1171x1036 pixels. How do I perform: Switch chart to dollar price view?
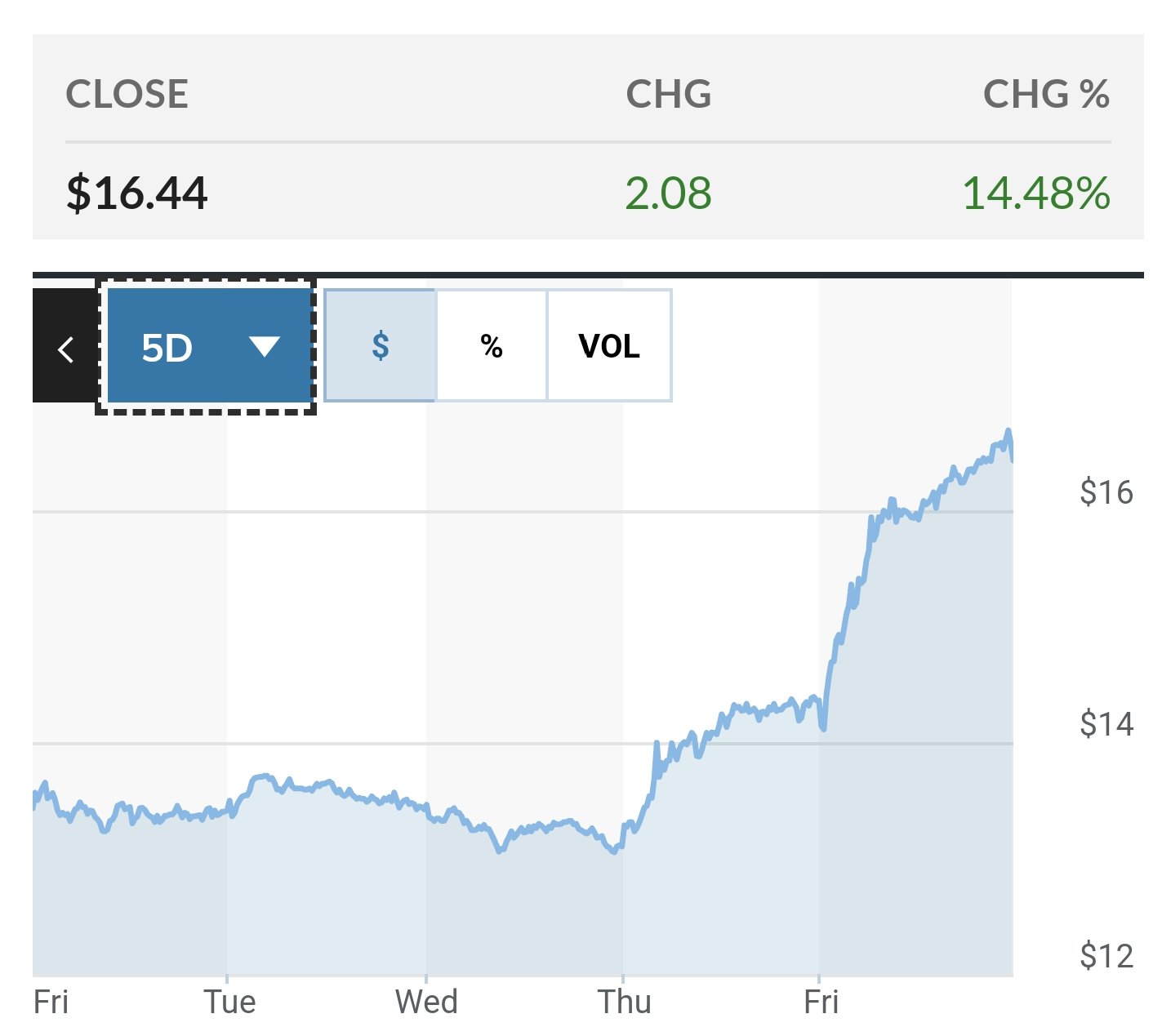381,346
